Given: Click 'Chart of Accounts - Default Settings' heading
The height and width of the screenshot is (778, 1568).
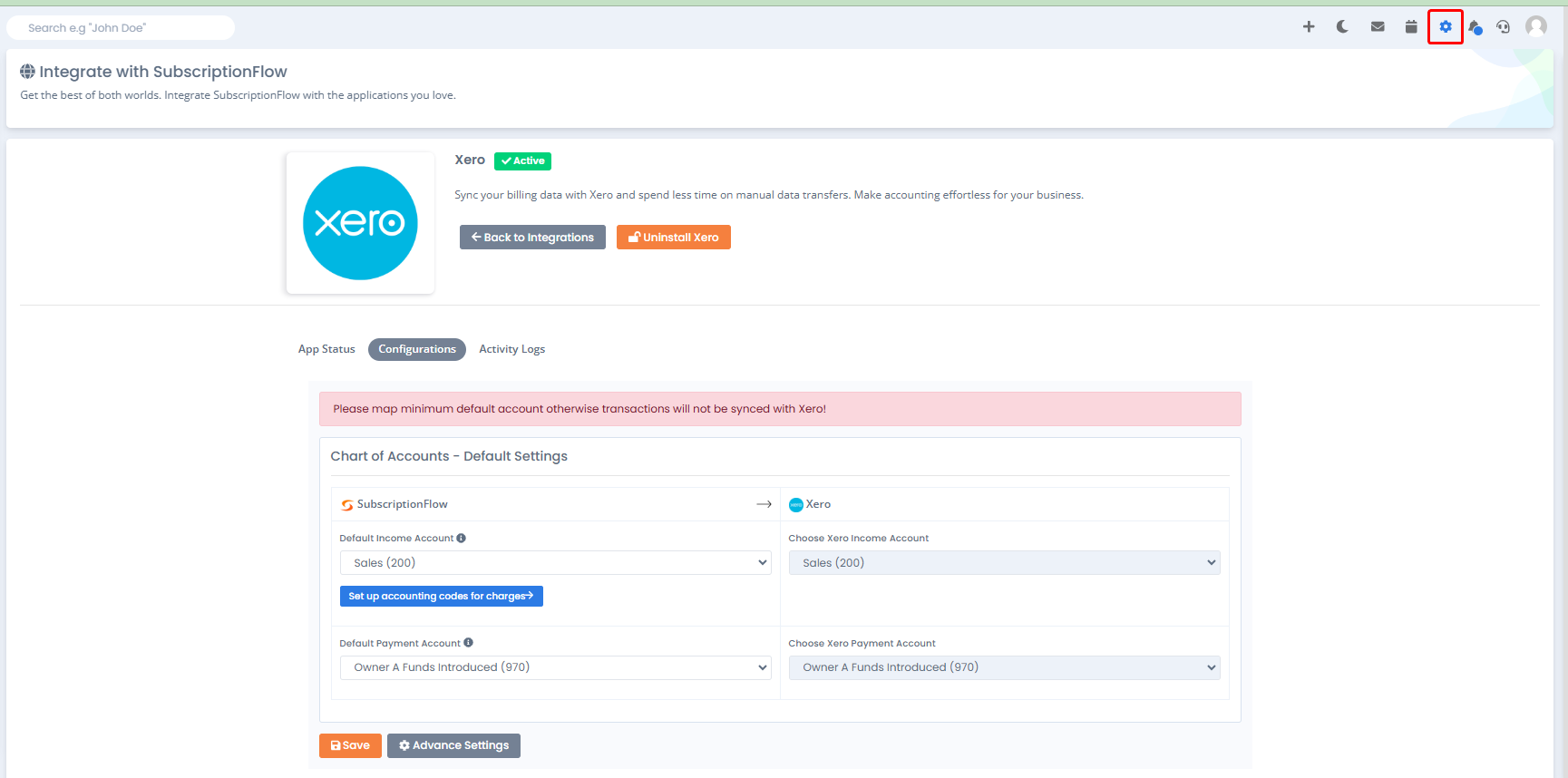Looking at the screenshot, I should point(449,456).
